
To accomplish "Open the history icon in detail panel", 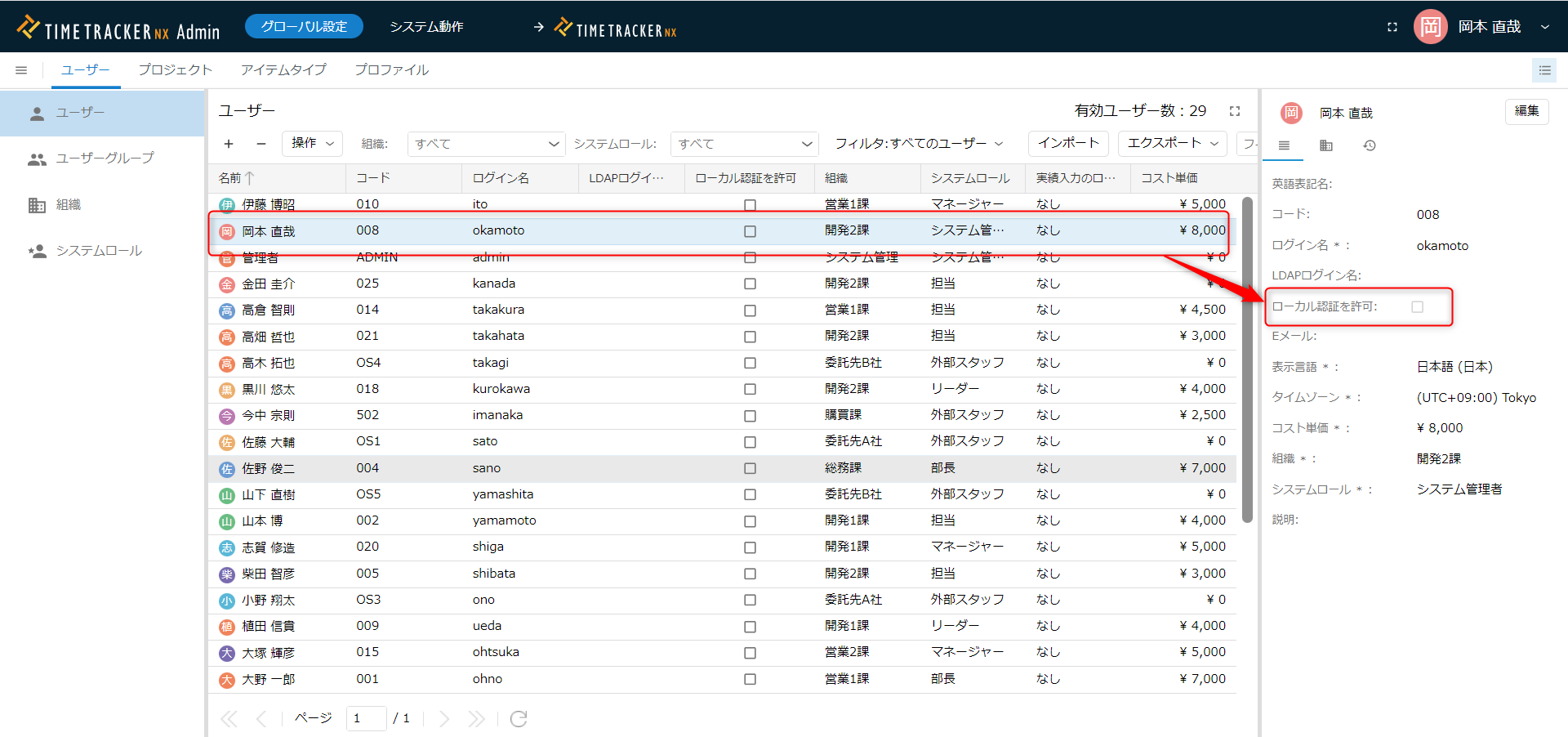I will [1370, 145].
